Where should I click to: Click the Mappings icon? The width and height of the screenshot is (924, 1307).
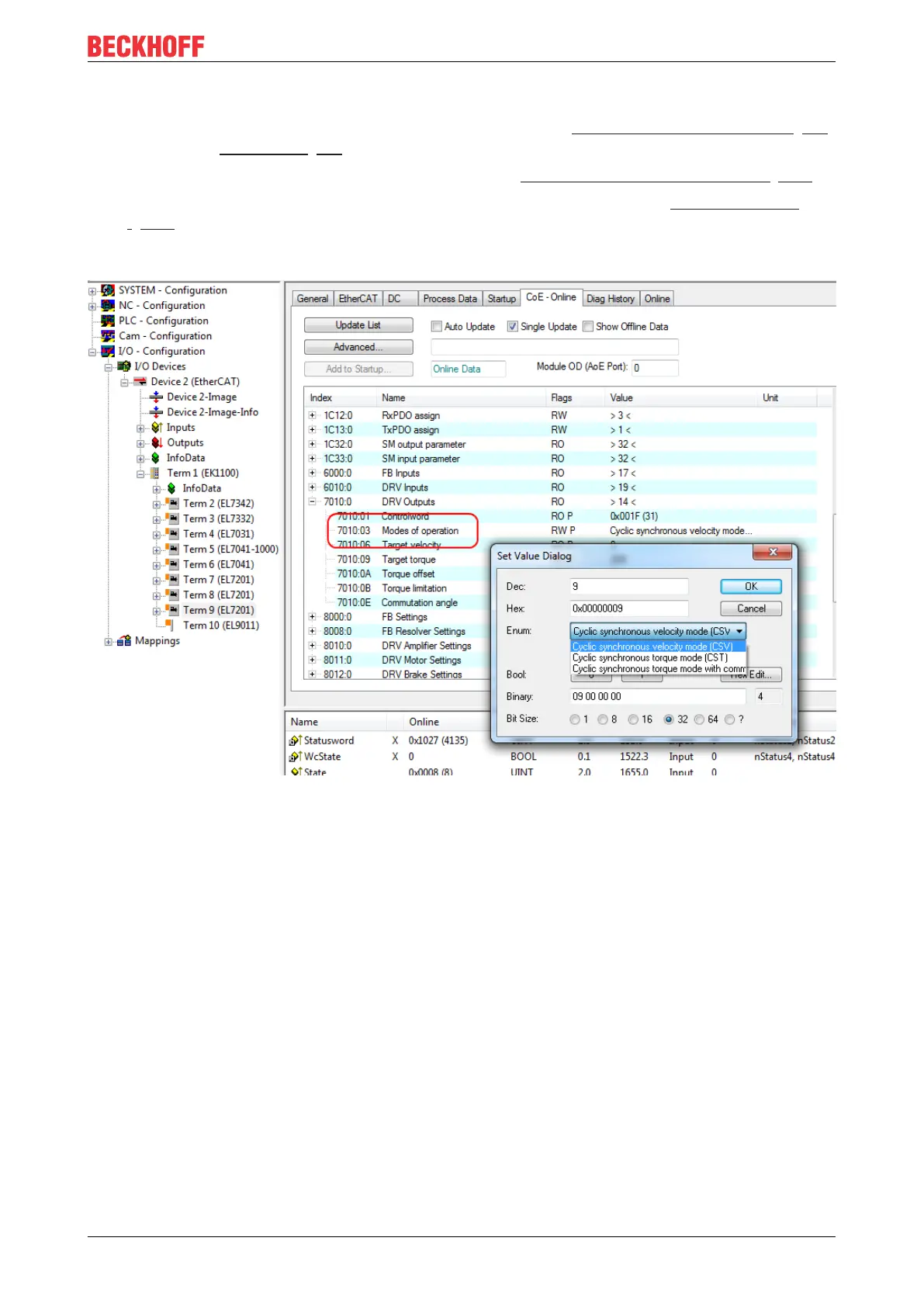click(x=124, y=641)
